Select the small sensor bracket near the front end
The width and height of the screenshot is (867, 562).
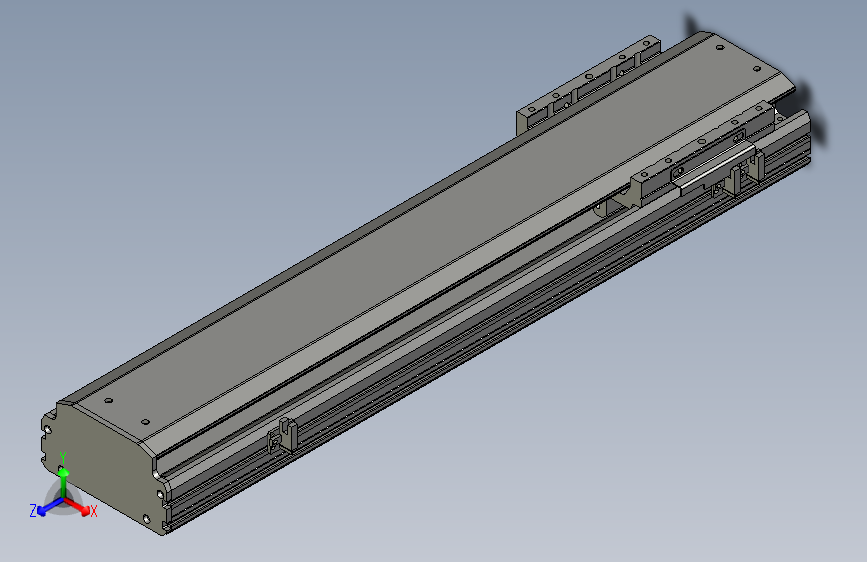283,435
